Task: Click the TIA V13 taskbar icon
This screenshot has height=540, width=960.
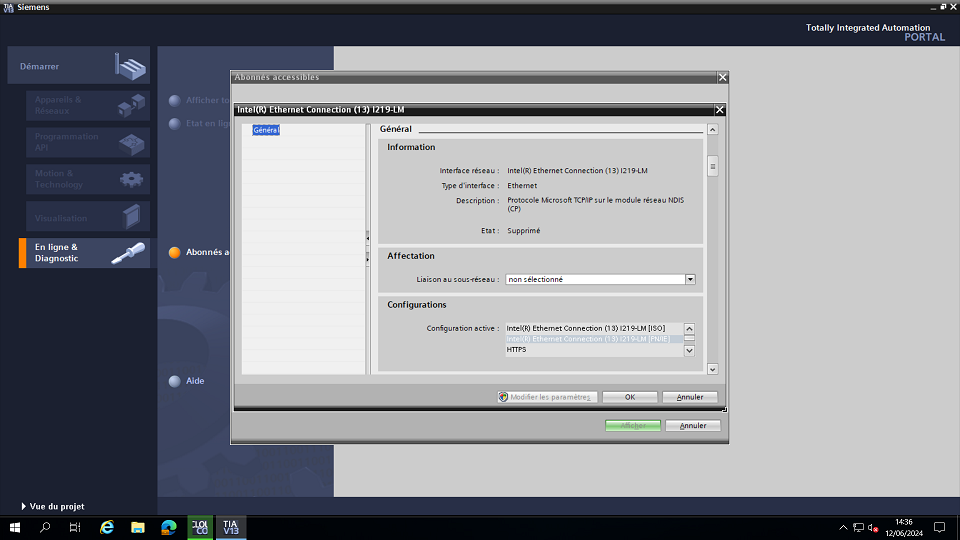Action: [230, 527]
